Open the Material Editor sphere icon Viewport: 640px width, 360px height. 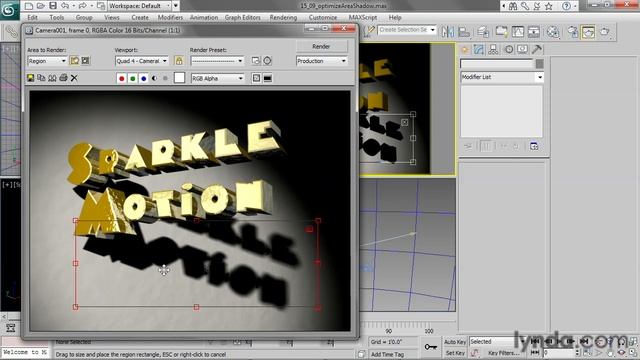[553, 31]
